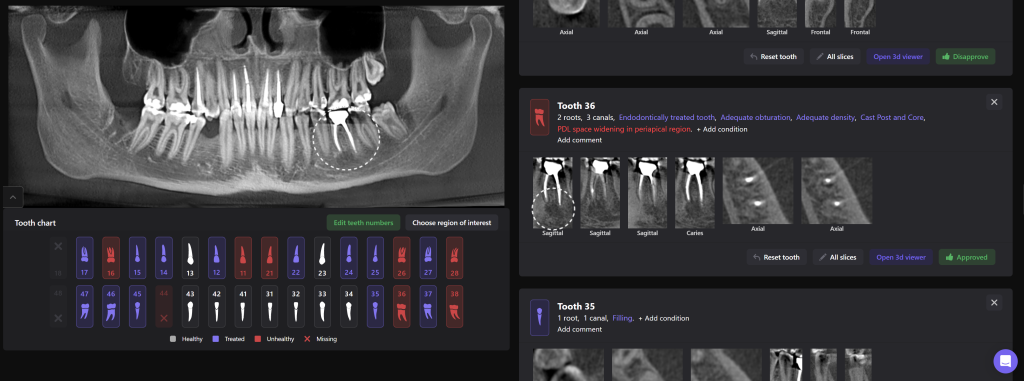Add comment on Tooth 35 card
Image resolution: width=1024 pixels, height=381 pixels.
[x=579, y=329]
